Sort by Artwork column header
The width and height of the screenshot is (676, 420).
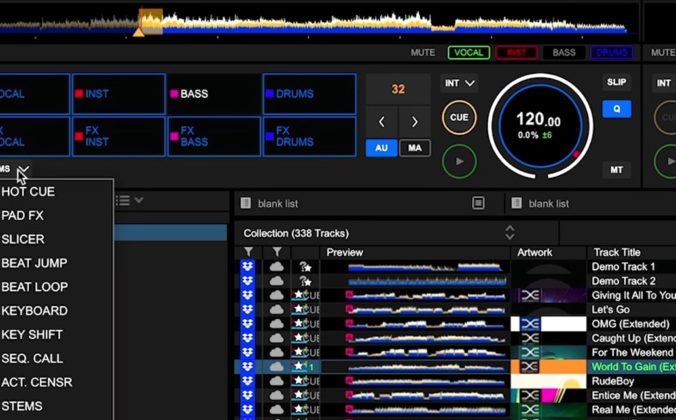[535, 253]
